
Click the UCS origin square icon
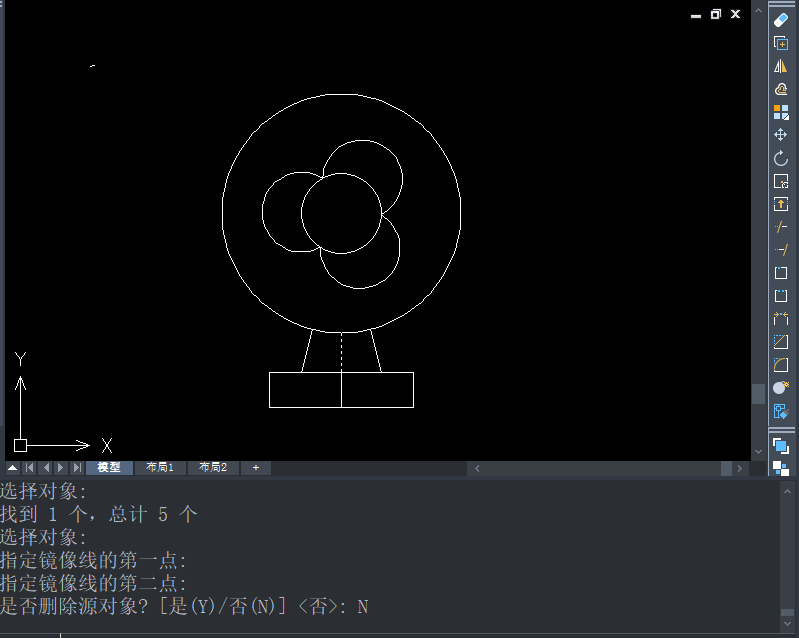click(20, 445)
